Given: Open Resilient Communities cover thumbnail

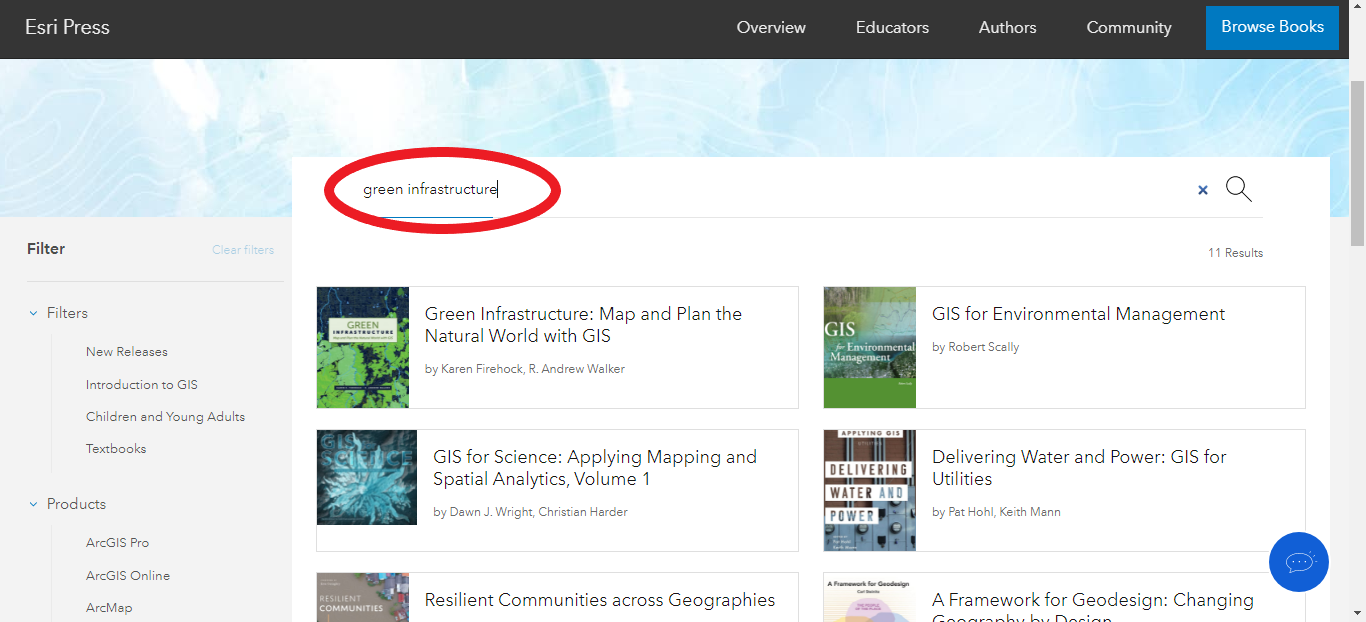Looking at the screenshot, I should tap(363, 597).
